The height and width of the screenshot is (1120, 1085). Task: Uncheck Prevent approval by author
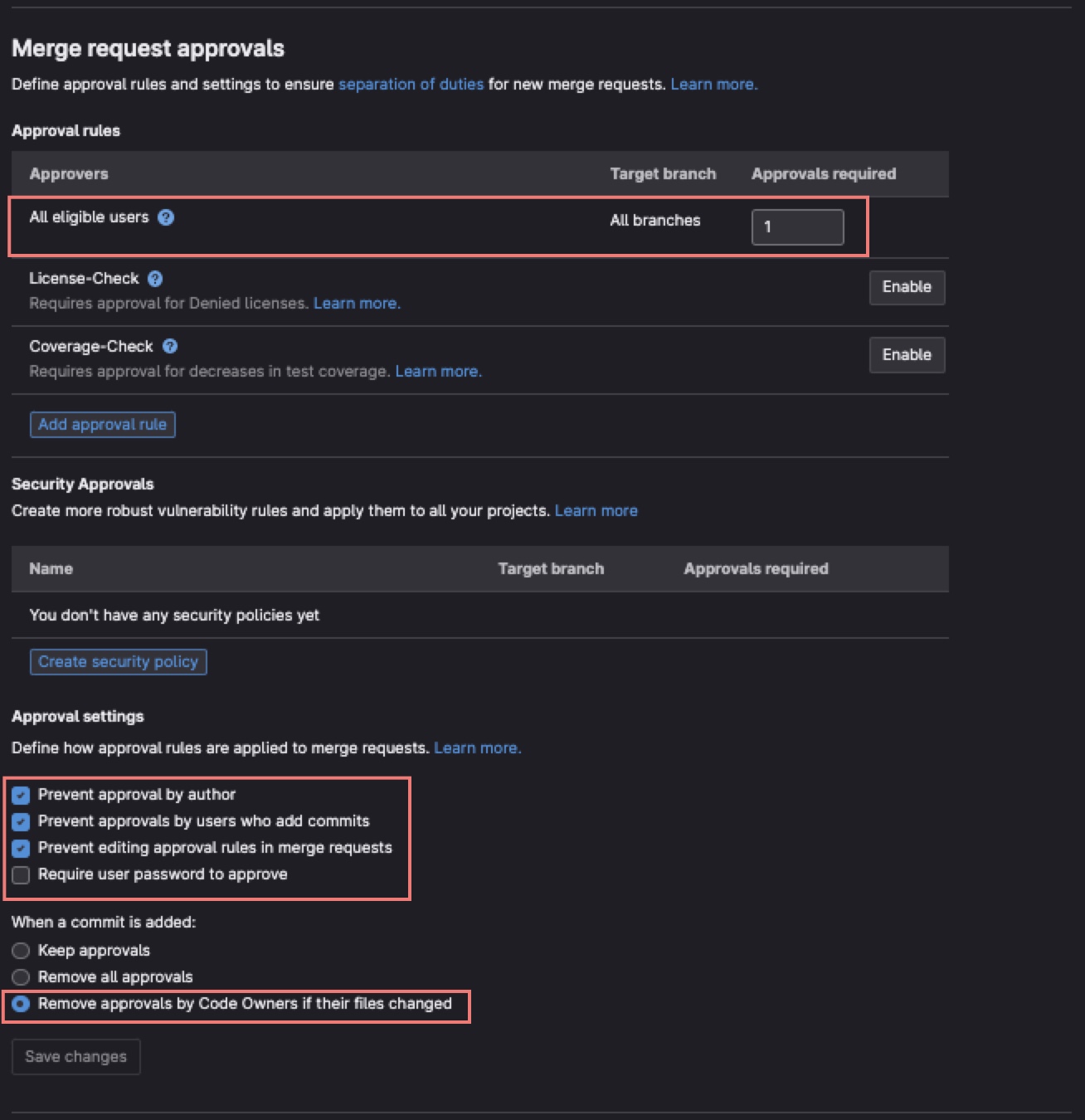(x=21, y=795)
